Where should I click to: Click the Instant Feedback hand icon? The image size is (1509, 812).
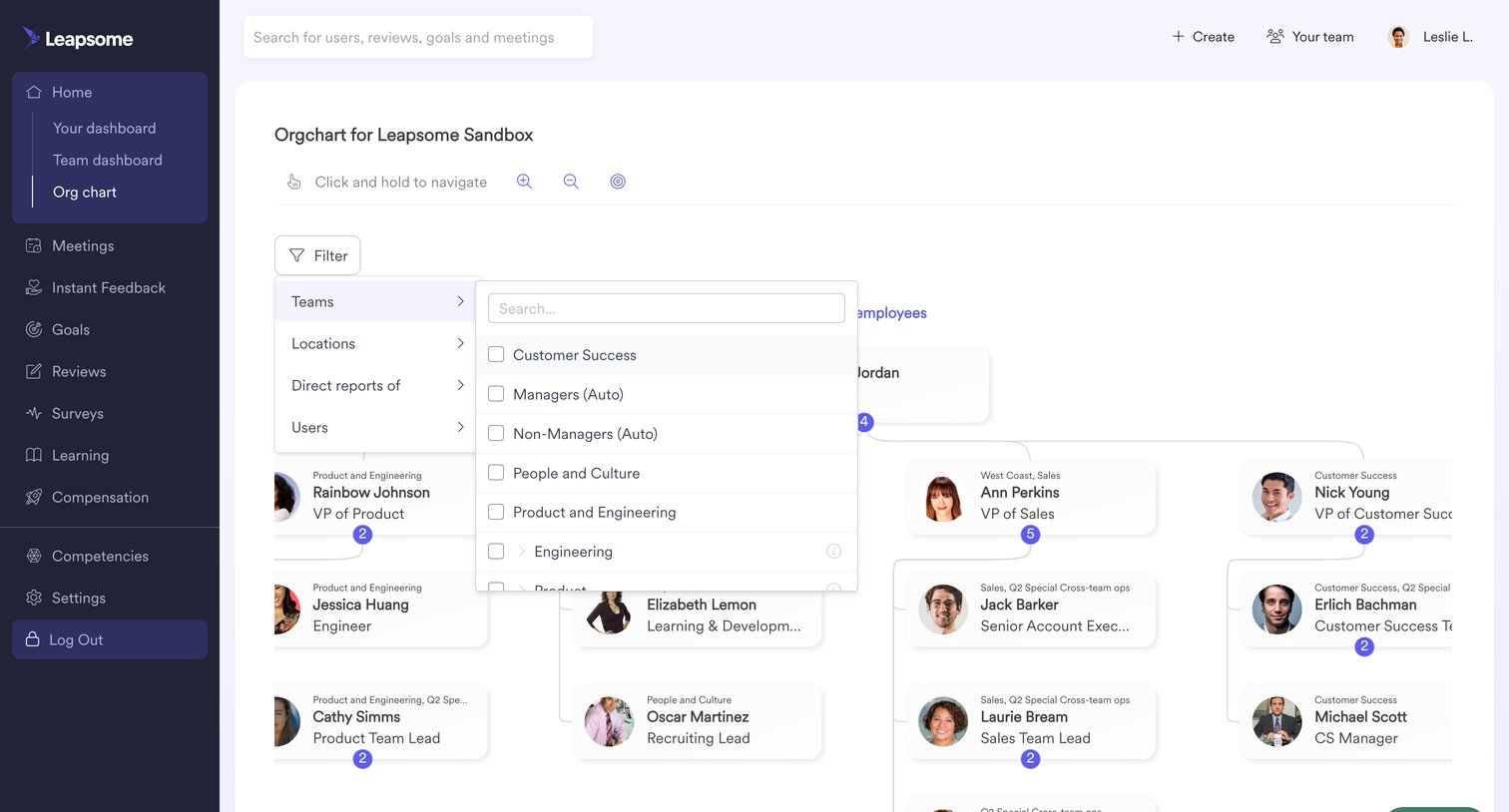point(34,287)
